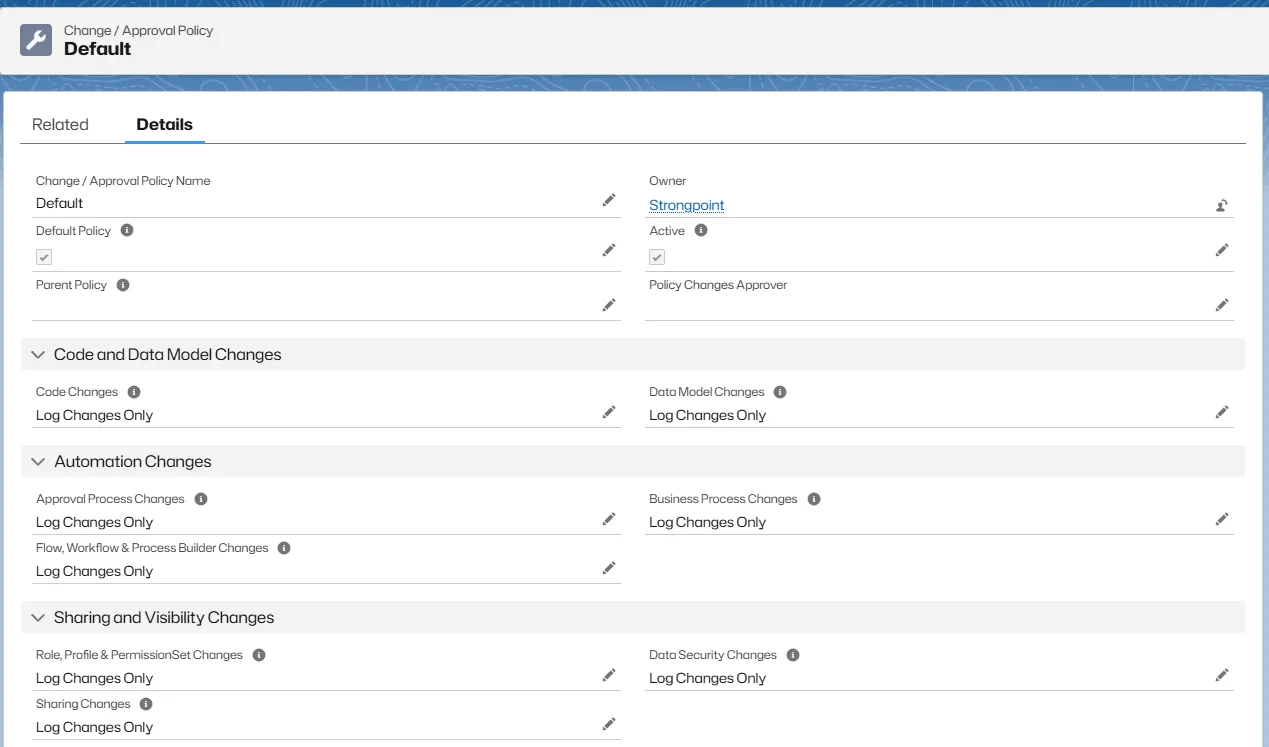The width and height of the screenshot is (1269, 747).
Task: Collapse the Automation Changes section
Action: point(39,462)
